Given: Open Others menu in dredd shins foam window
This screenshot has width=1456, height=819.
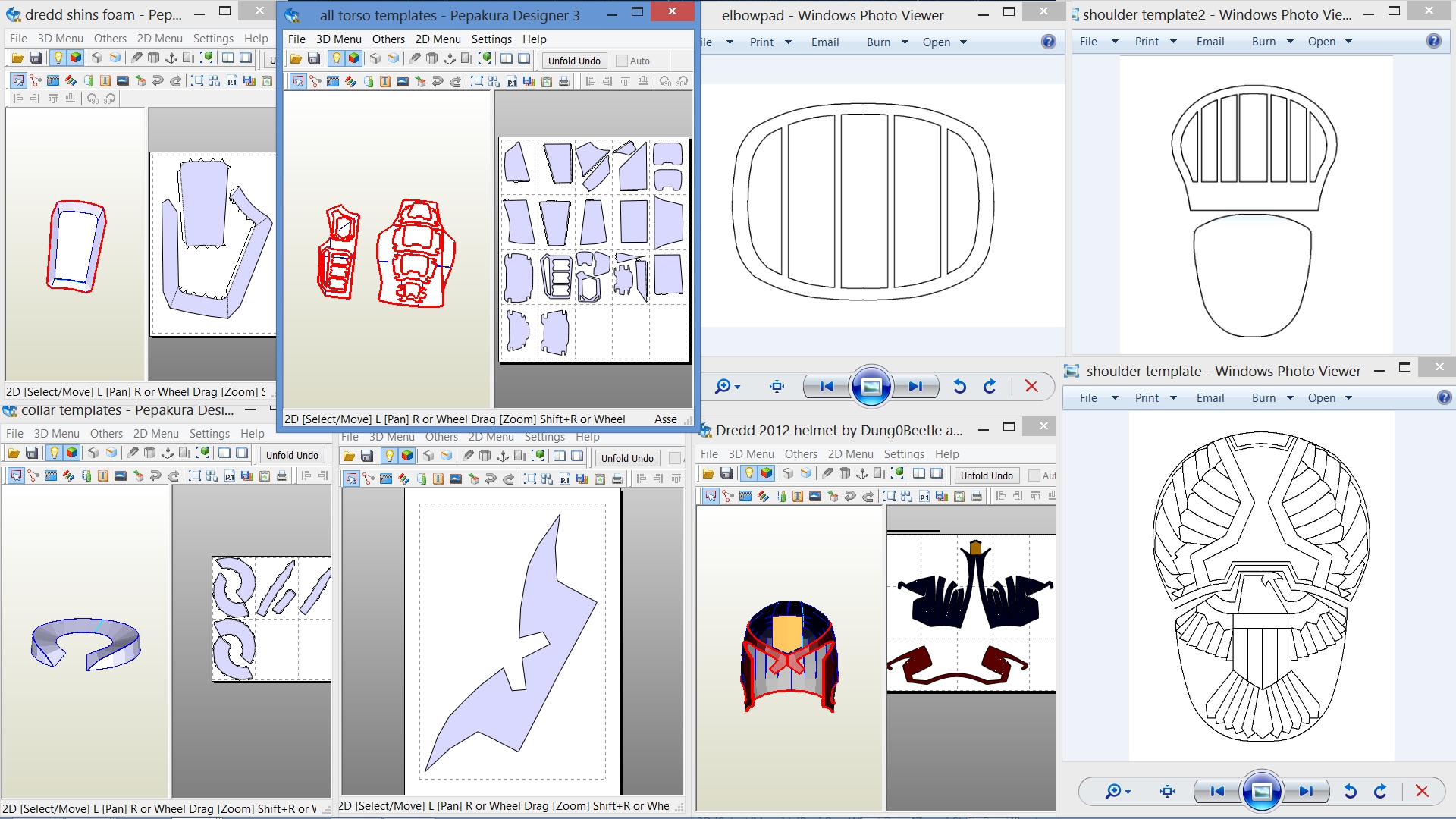Looking at the screenshot, I should 110,38.
